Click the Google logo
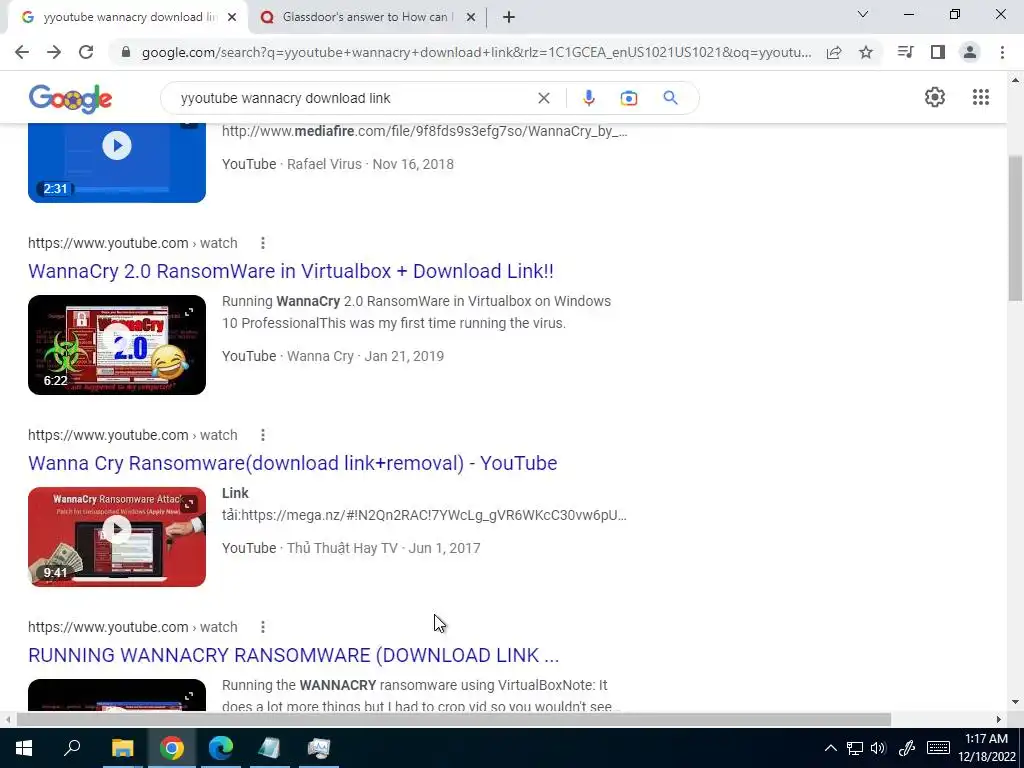The image size is (1024, 768). point(71,99)
